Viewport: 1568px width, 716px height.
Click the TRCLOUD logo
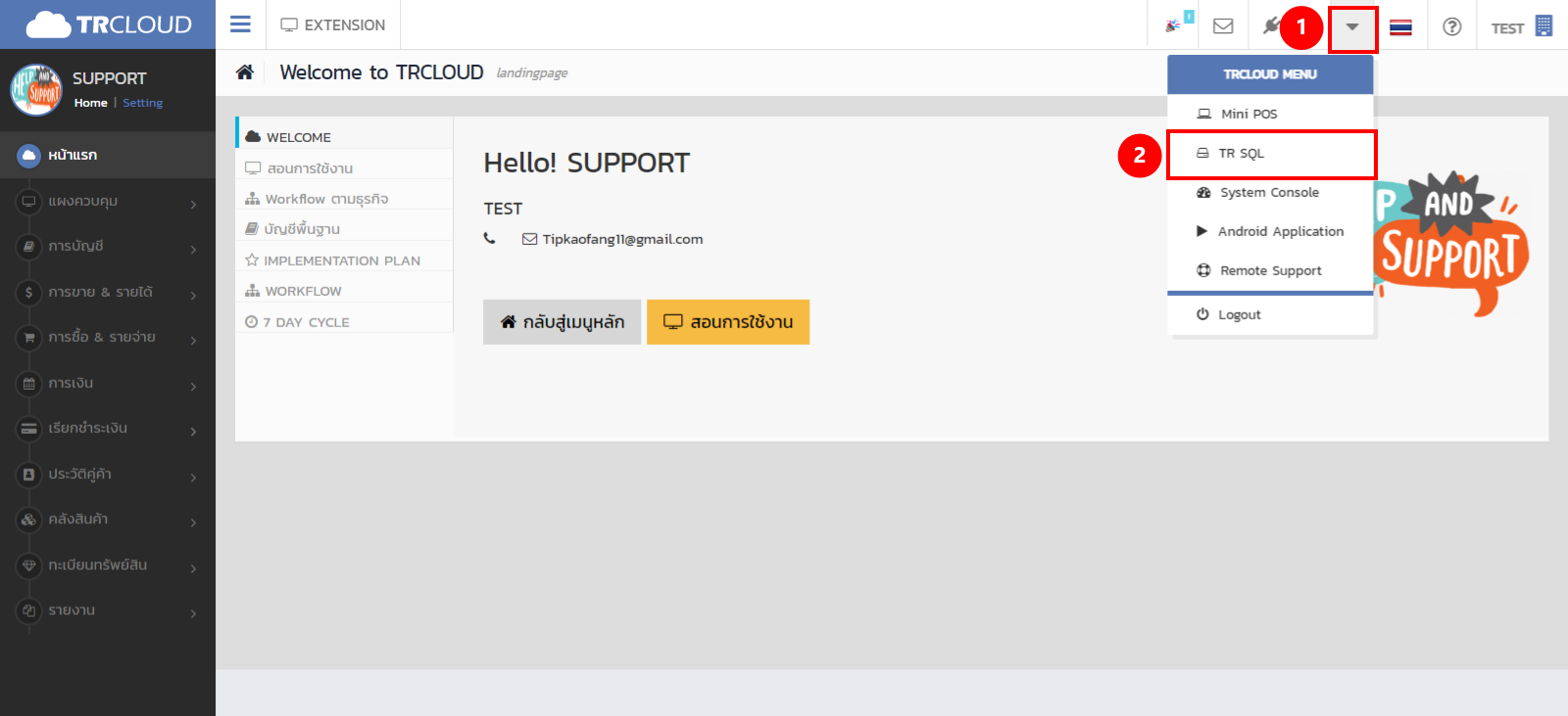click(x=108, y=24)
